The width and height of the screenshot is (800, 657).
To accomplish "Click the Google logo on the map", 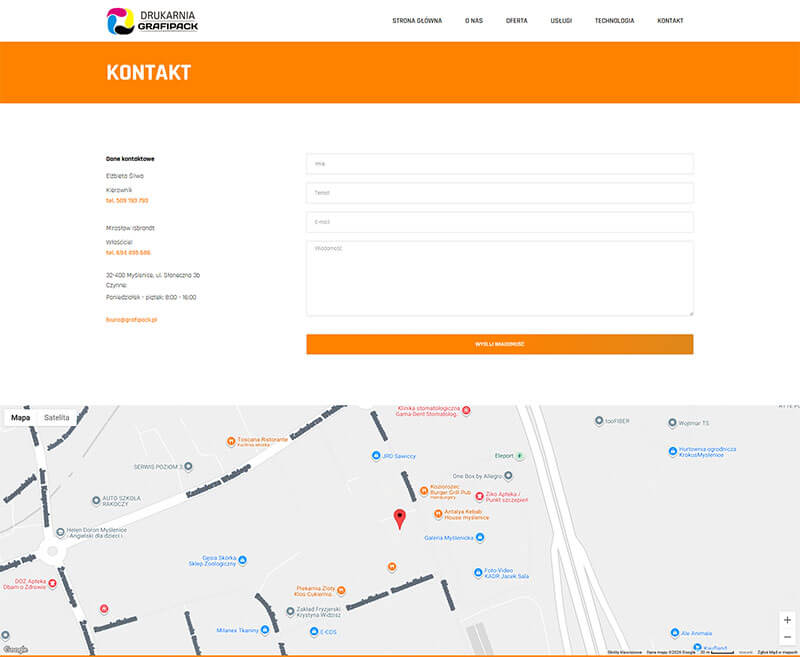I will point(15,649).
